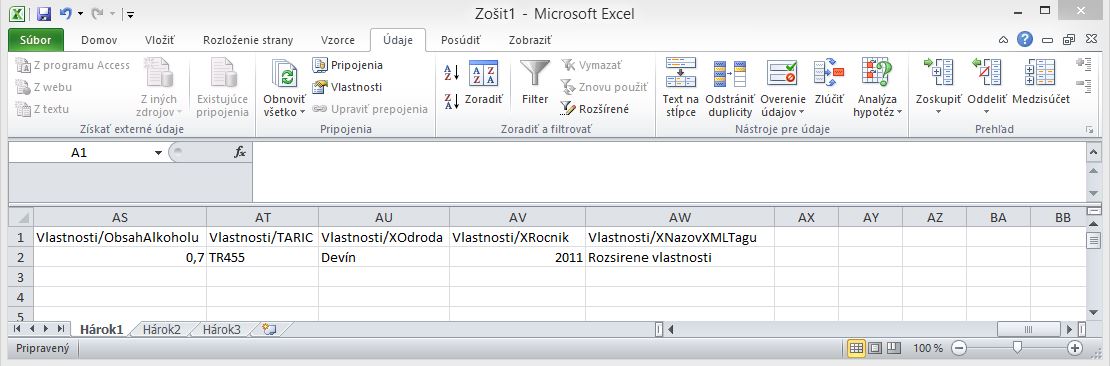Sort descending with the Z-A icon

click(x=452, y=101)
